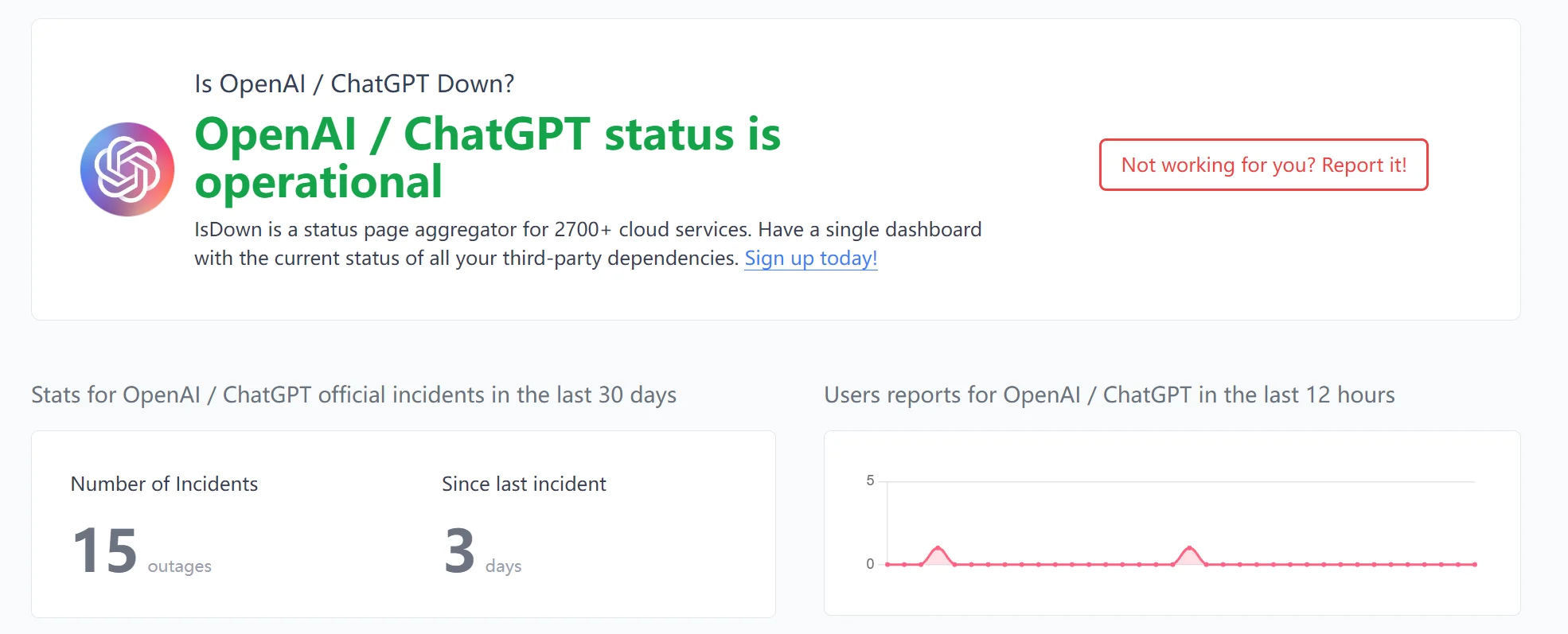Click the "days" unit text
This screenshot has height=634, width=1568.
pyautogui.click(x=503, y=566)
